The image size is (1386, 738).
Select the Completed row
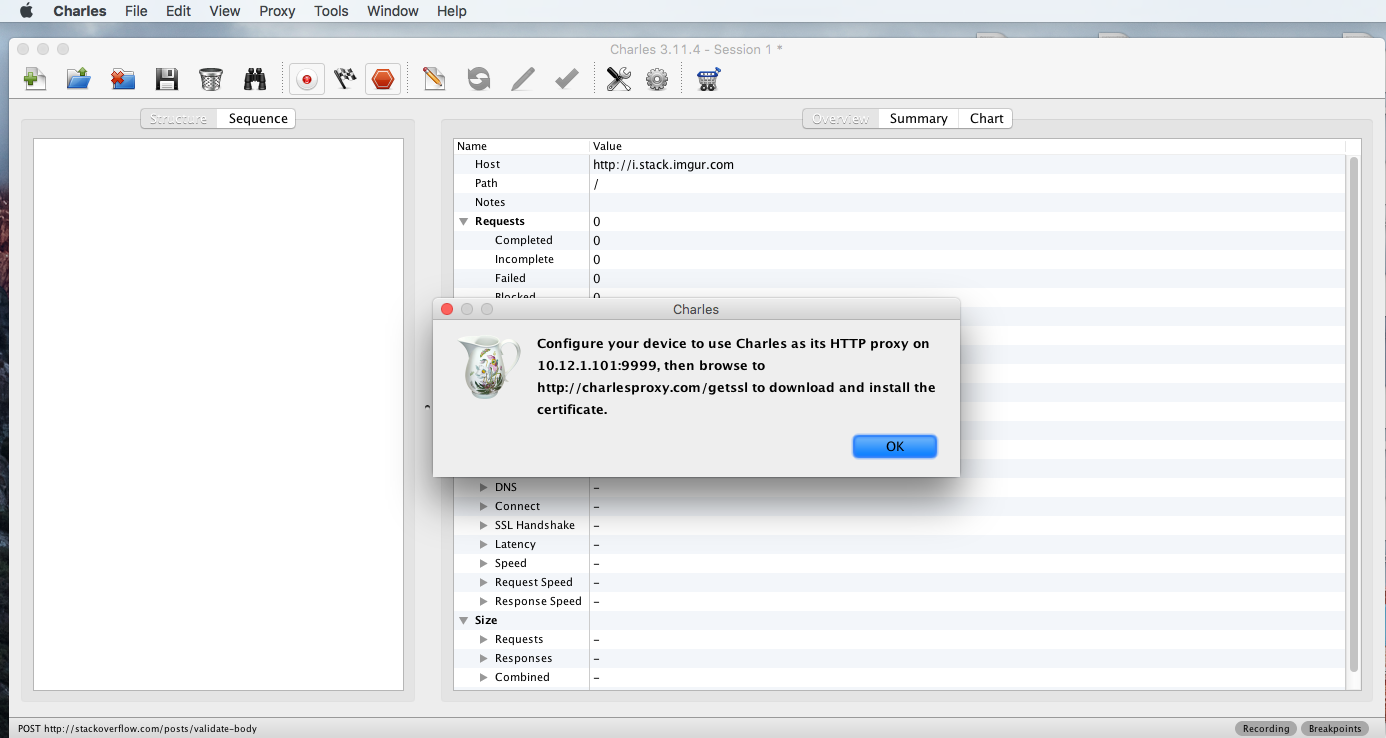(x=900, y=240)
